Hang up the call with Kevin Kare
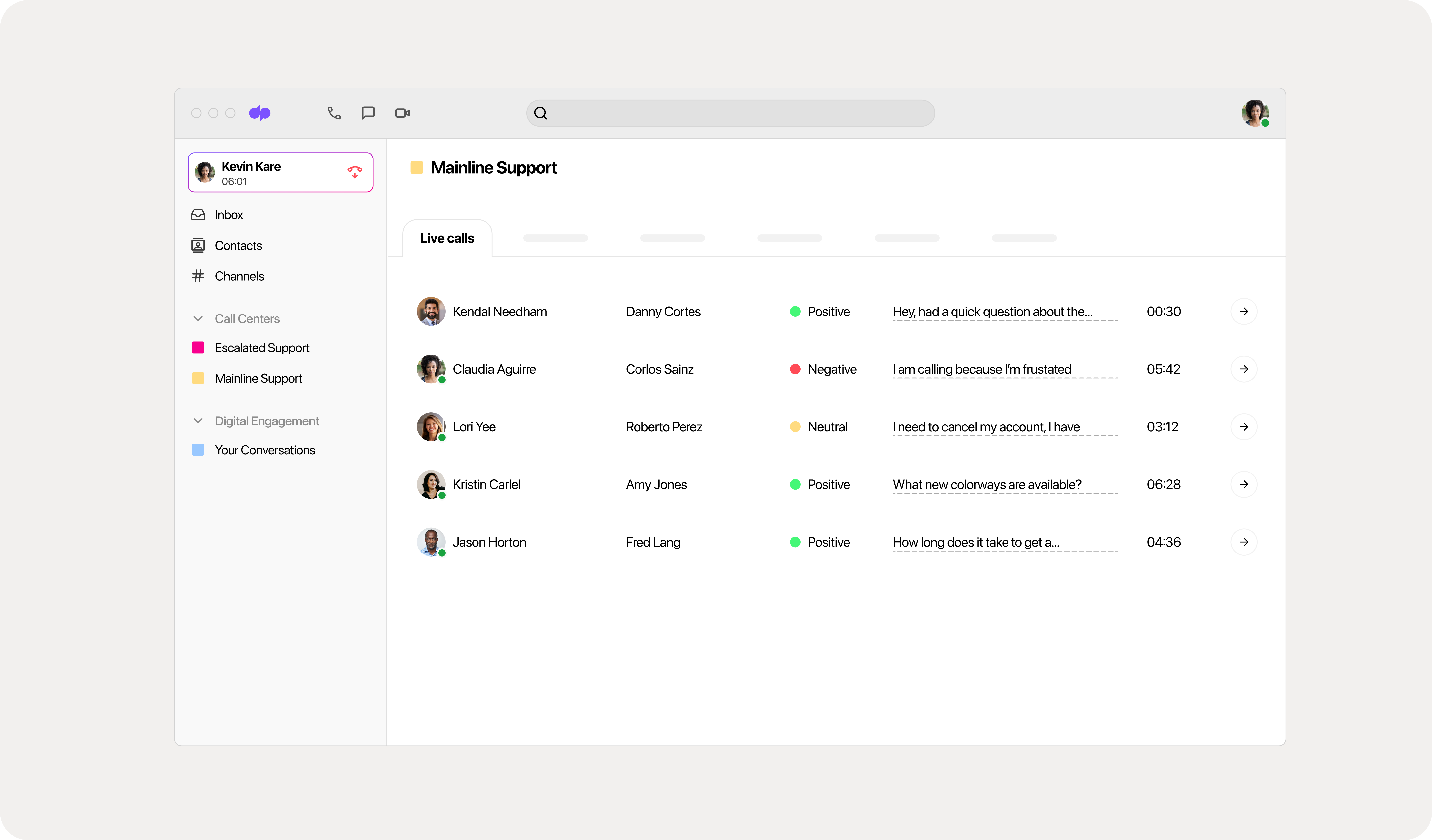The width and height of the screenshot is (1432, 840). [x=355, y=172]
